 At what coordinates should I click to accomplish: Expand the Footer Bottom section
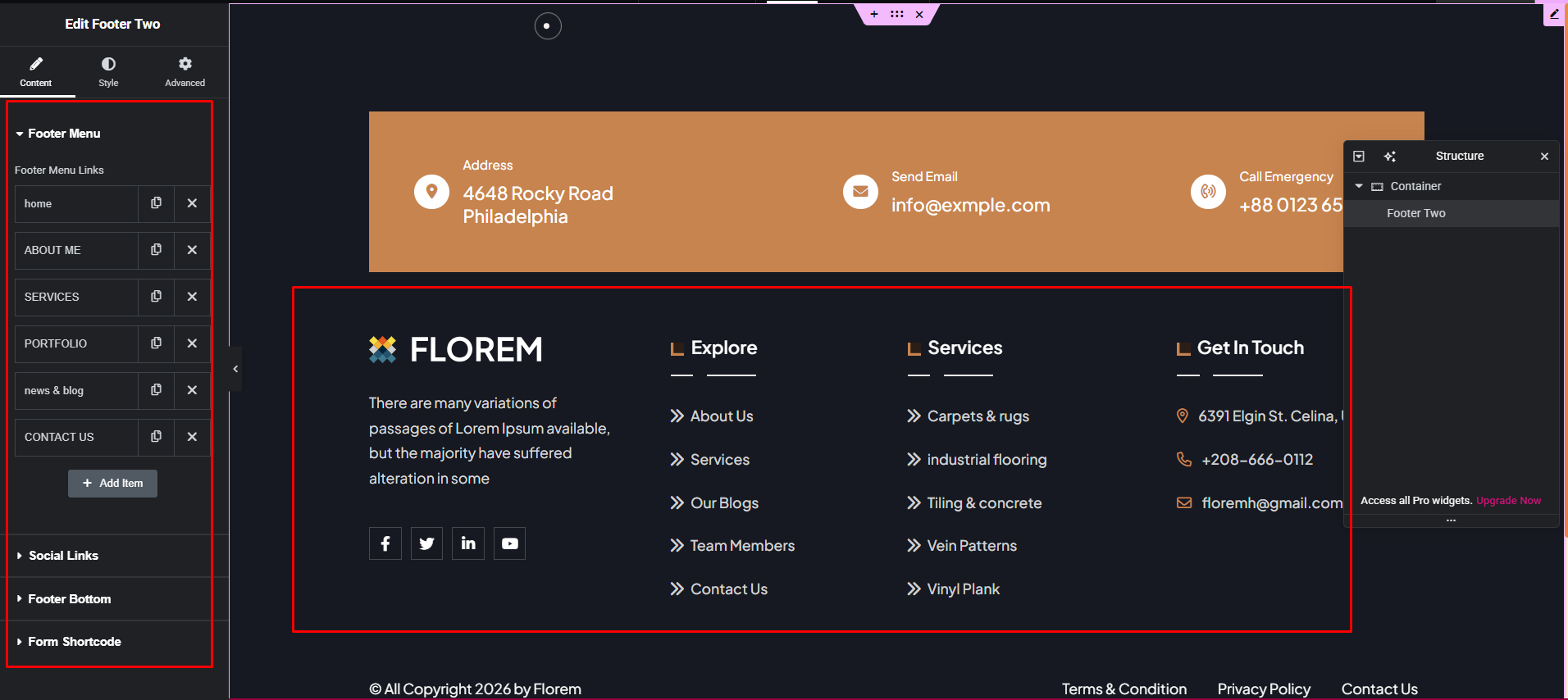click(69, 599)
